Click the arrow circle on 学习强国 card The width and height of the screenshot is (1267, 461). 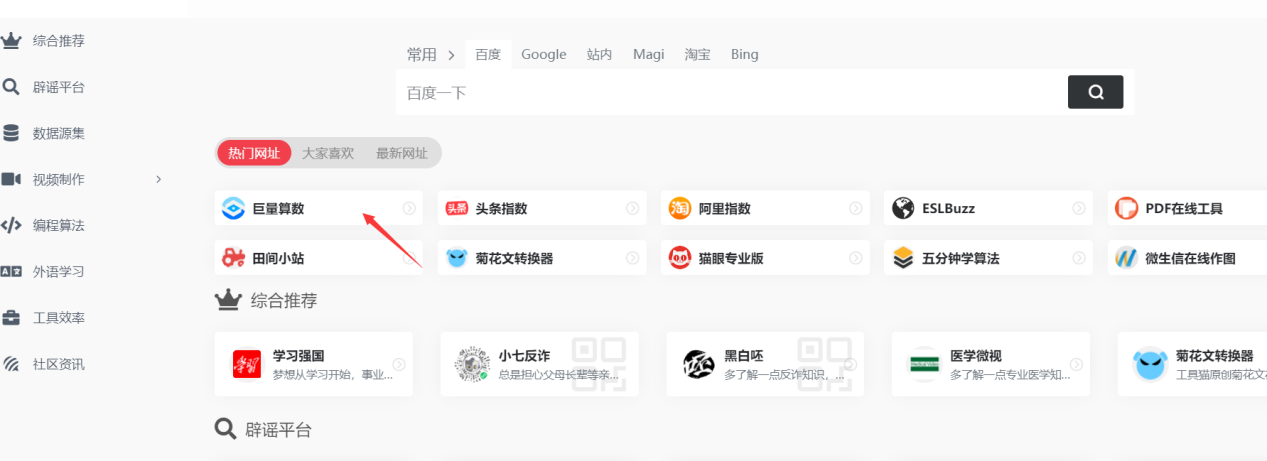tap(399, 364)
